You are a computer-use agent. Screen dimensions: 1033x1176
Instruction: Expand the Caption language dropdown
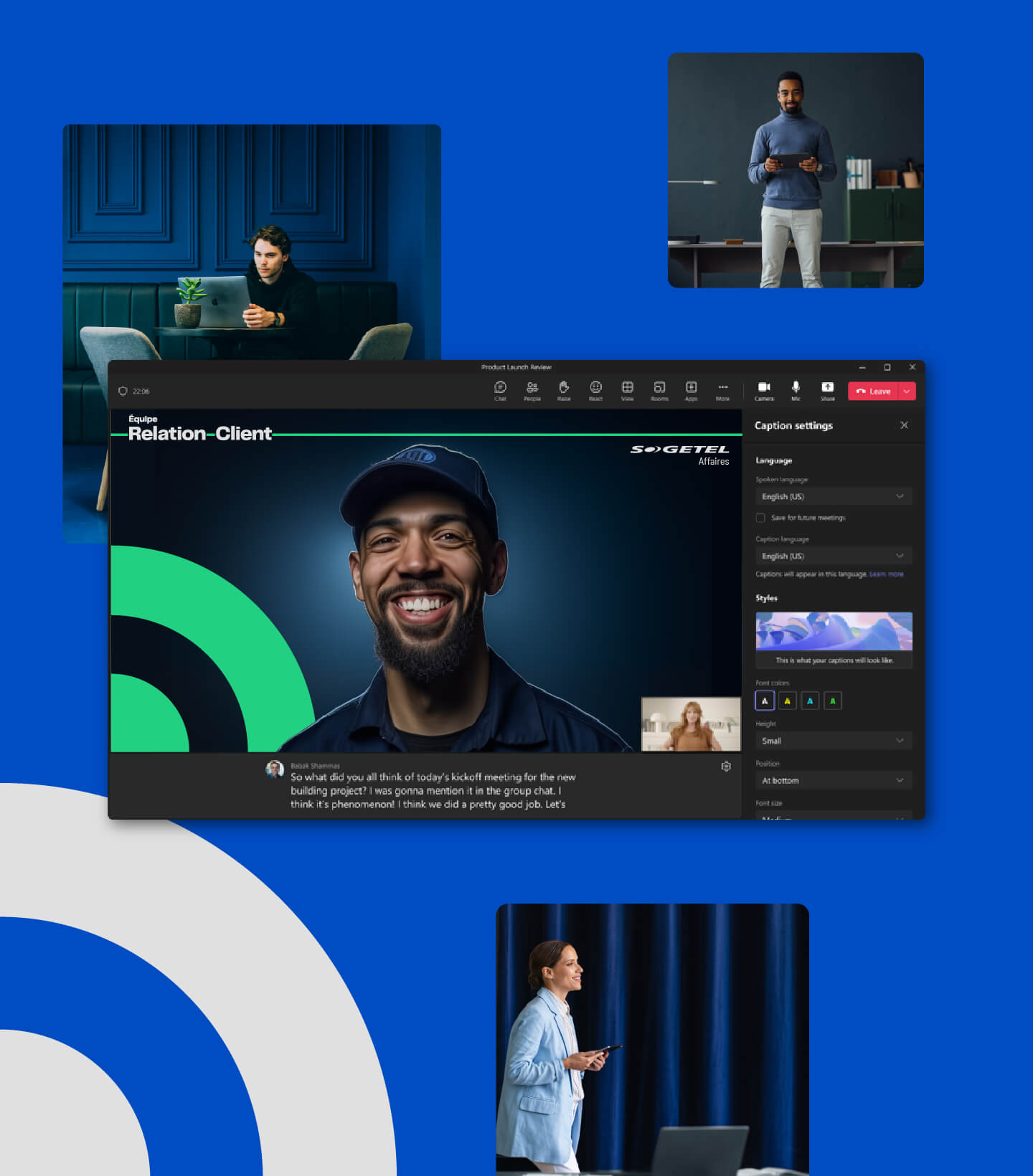coord(833,556)
